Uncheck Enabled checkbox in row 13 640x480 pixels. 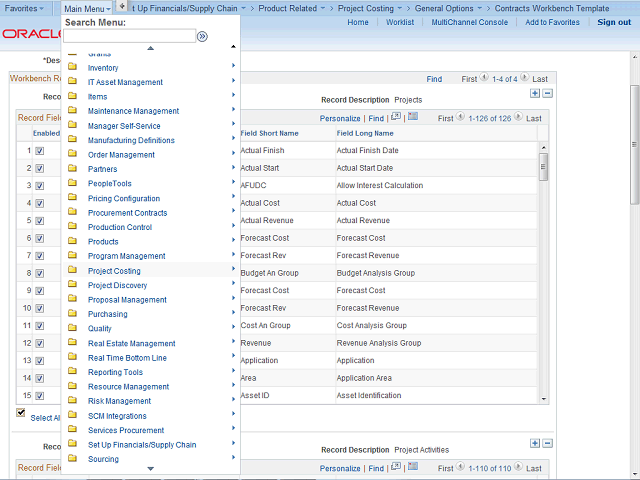point(40,361)
